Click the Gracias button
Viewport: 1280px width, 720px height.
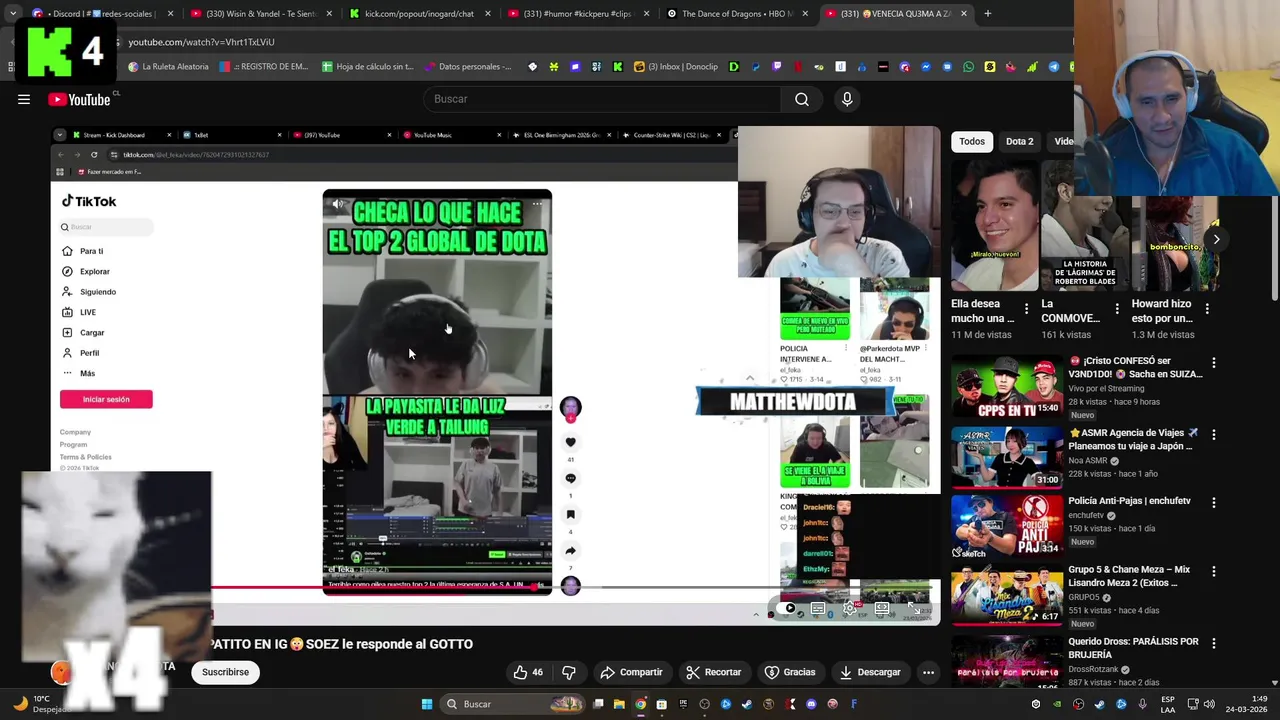click(x=790, y=672)
